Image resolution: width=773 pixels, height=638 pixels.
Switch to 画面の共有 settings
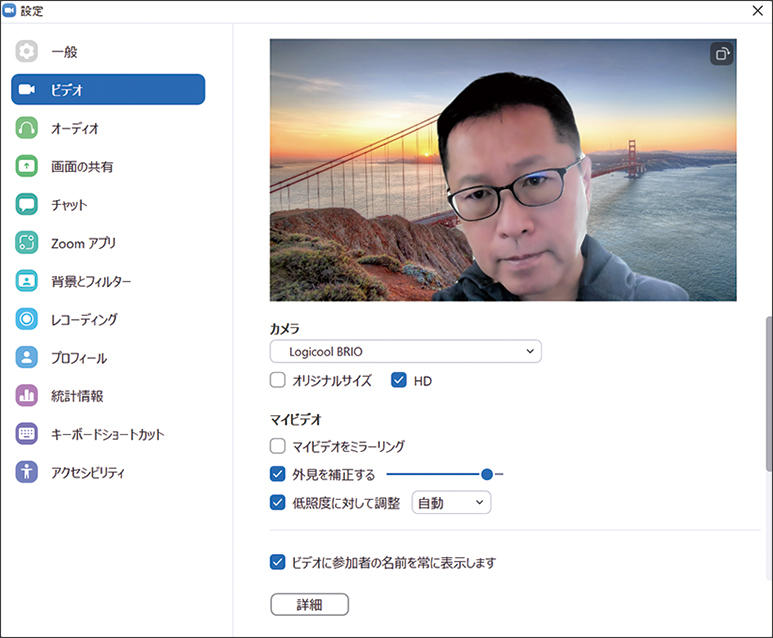click(108, 166)
